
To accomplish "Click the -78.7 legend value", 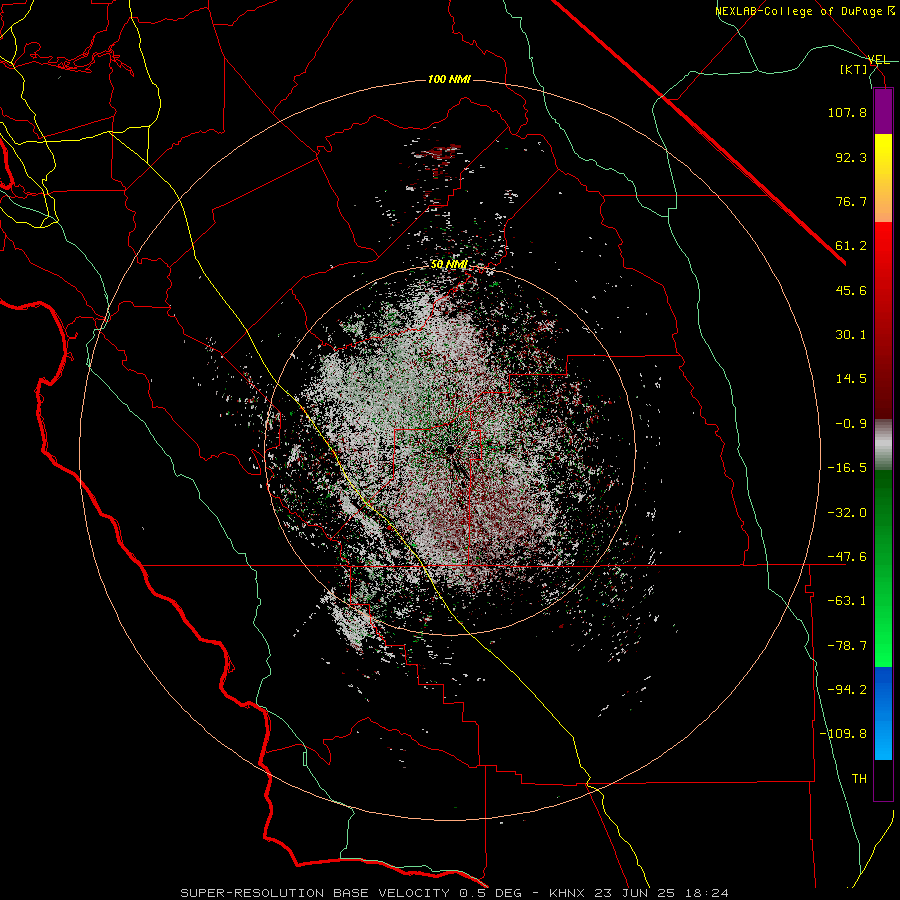I will tap(847, 646).
